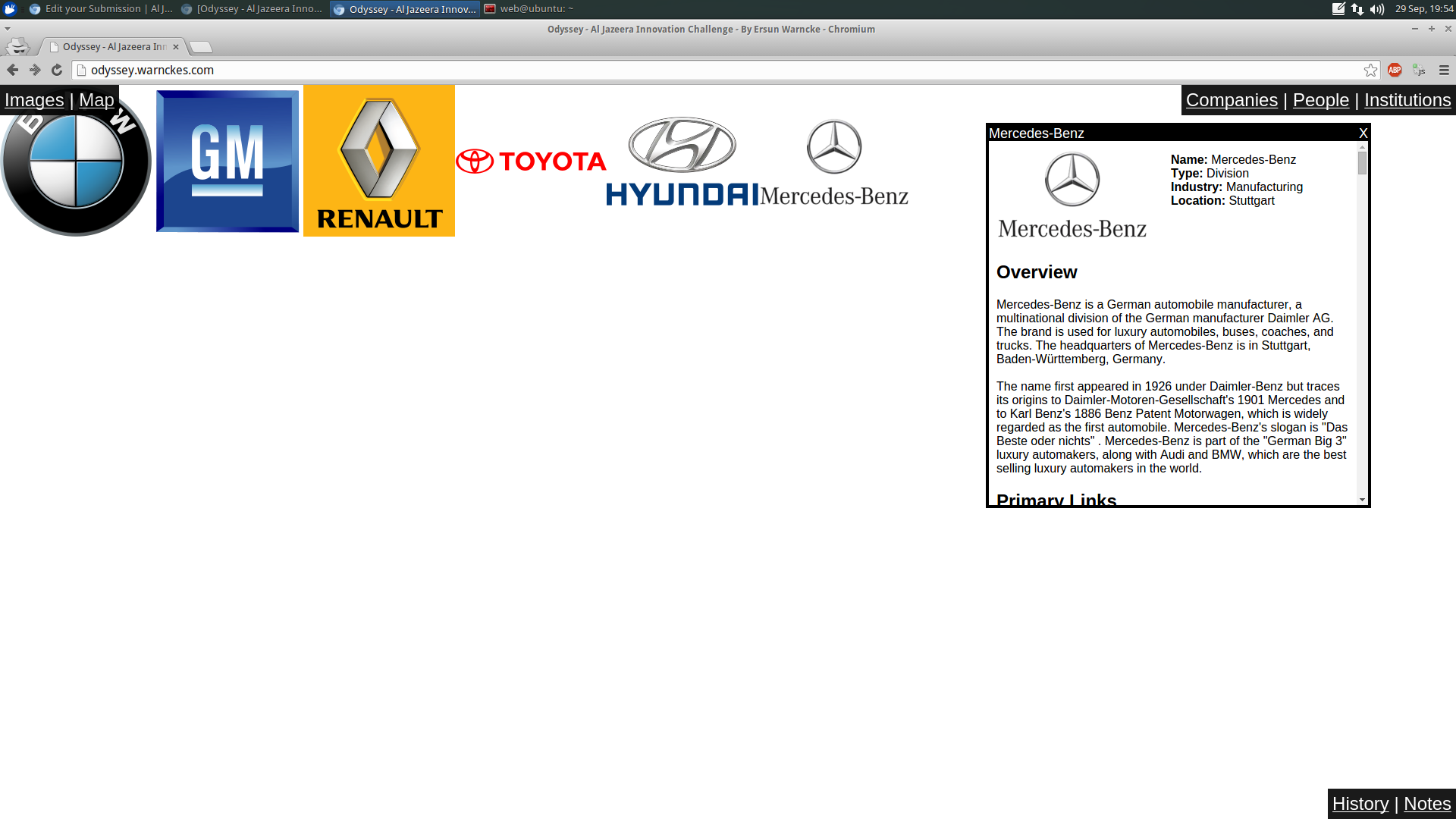Open the History link
1456x819 pixels.
coord(1360,804)
